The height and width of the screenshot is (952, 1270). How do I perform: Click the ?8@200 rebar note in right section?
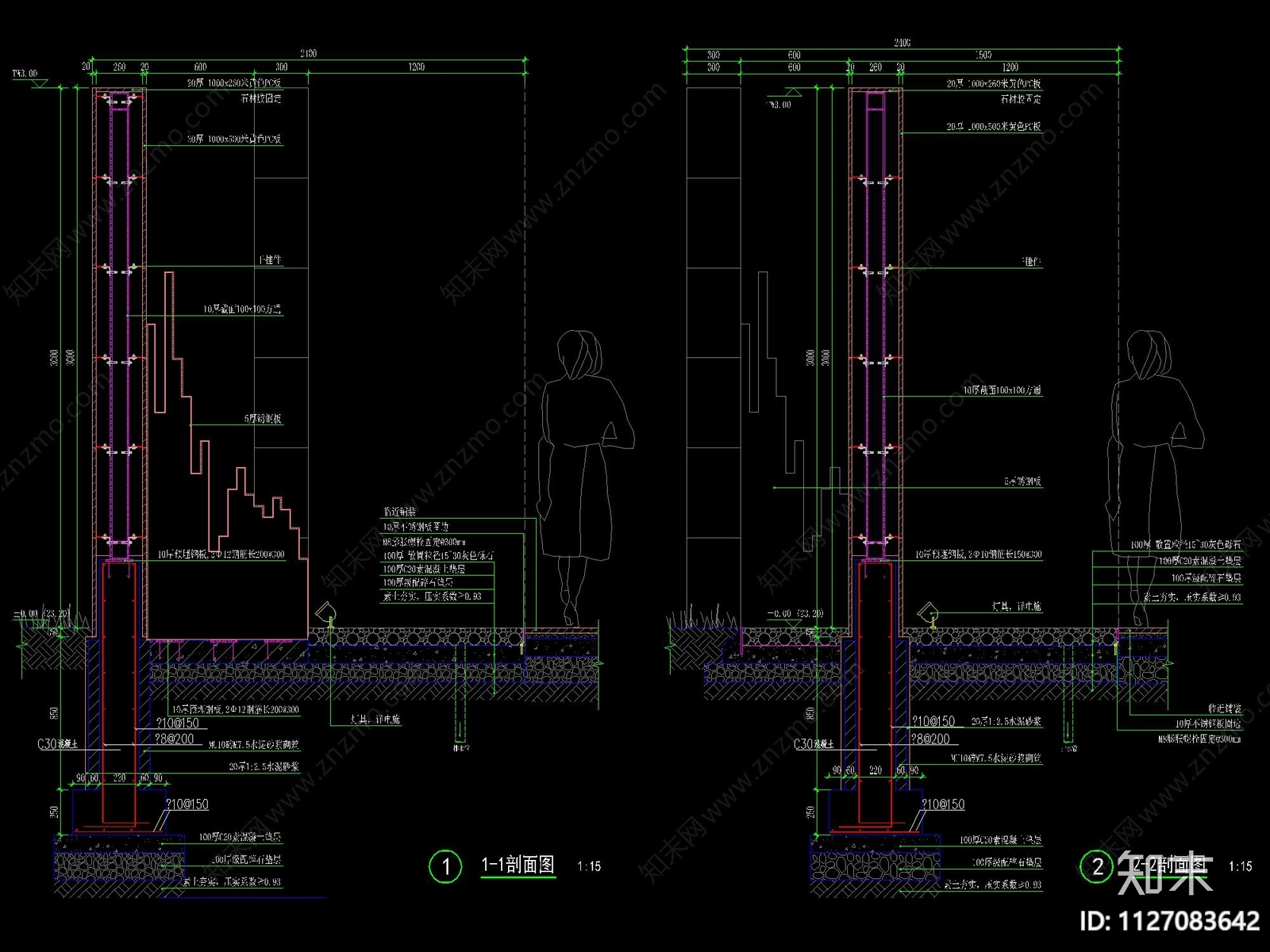(931, 739)
